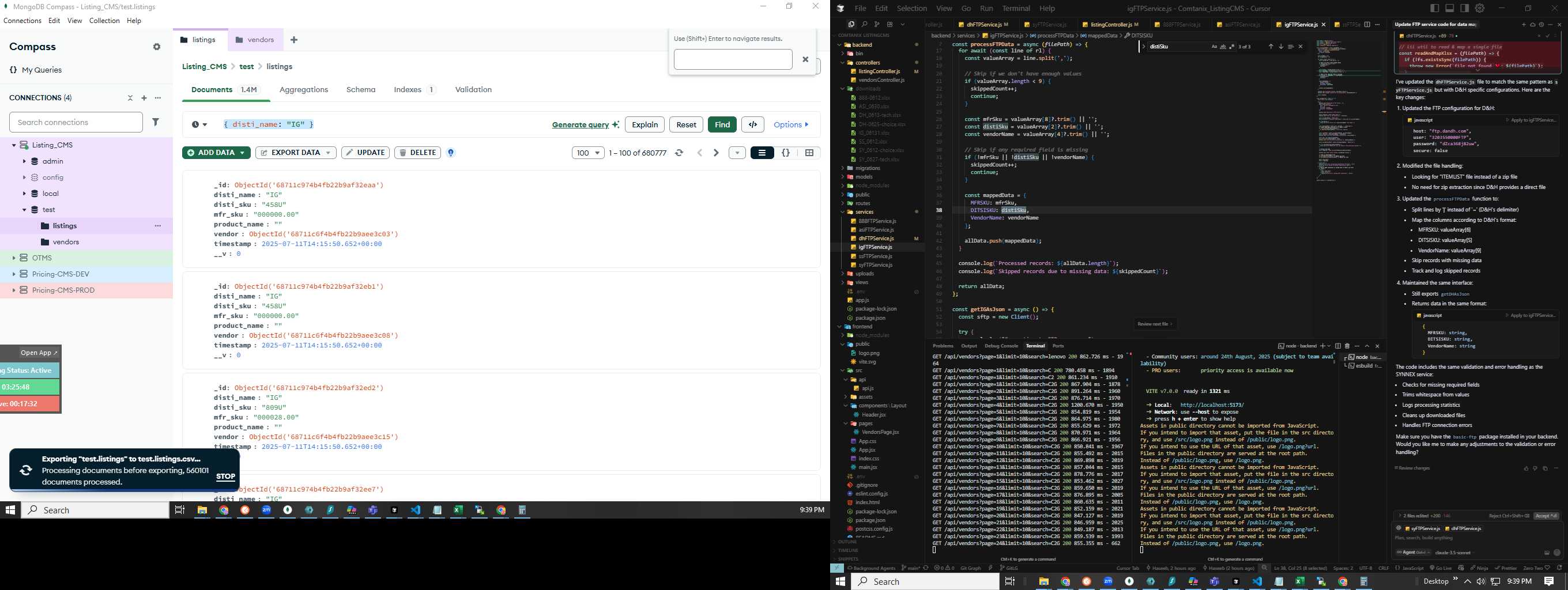Viewport: 1568px width, 590px height.
Task: Open the vendors collection tab
Action: [255, 40]
